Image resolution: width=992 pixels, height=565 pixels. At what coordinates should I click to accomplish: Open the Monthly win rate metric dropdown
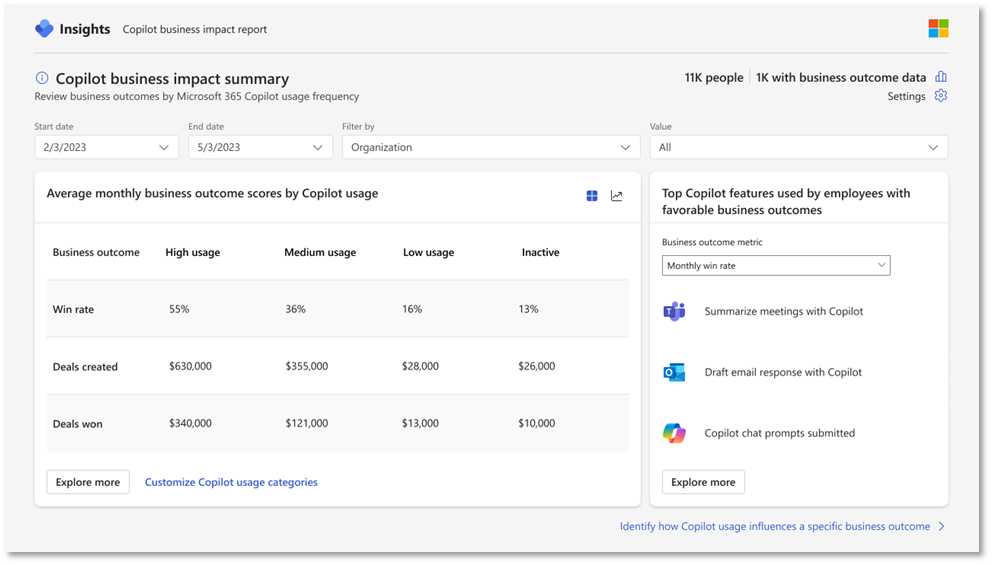pos(775,266)
